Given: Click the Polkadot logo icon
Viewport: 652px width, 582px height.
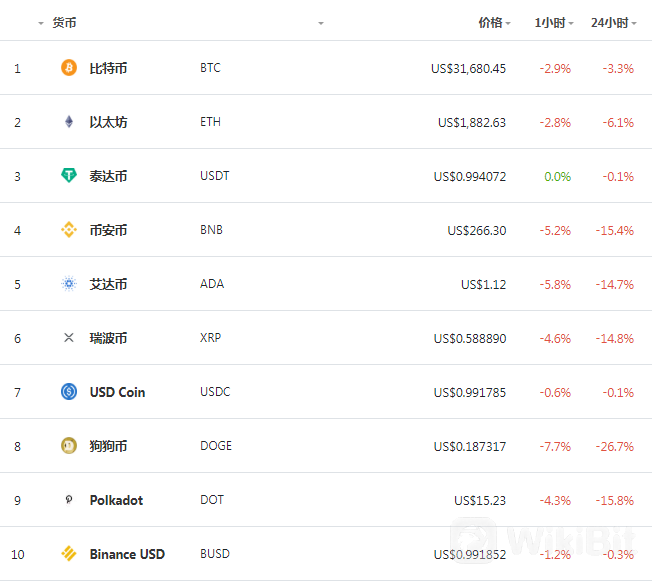Looking at the screenshot, I should click(69, 499).
